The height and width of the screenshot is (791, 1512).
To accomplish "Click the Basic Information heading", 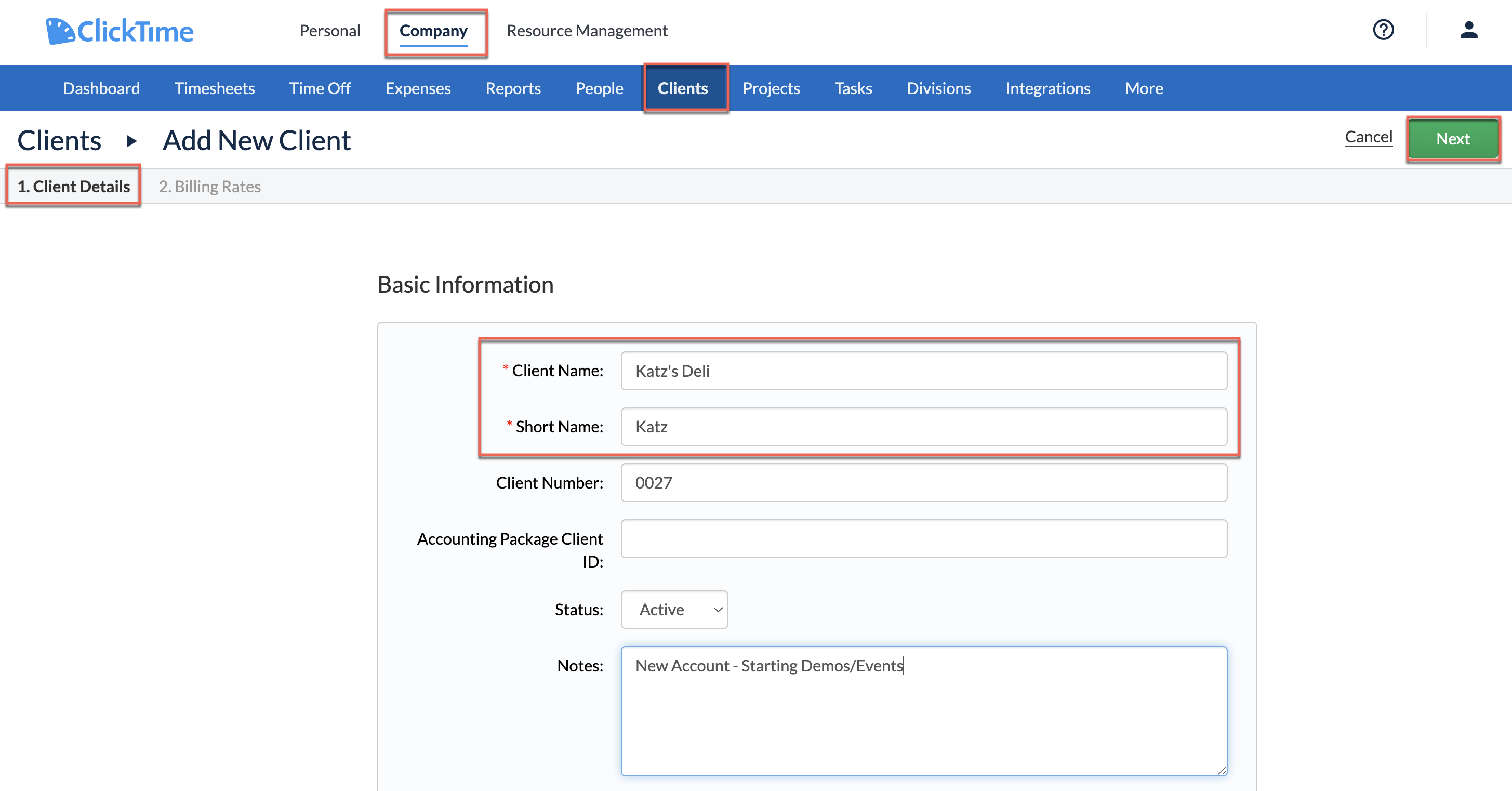I will click(466, 285).
